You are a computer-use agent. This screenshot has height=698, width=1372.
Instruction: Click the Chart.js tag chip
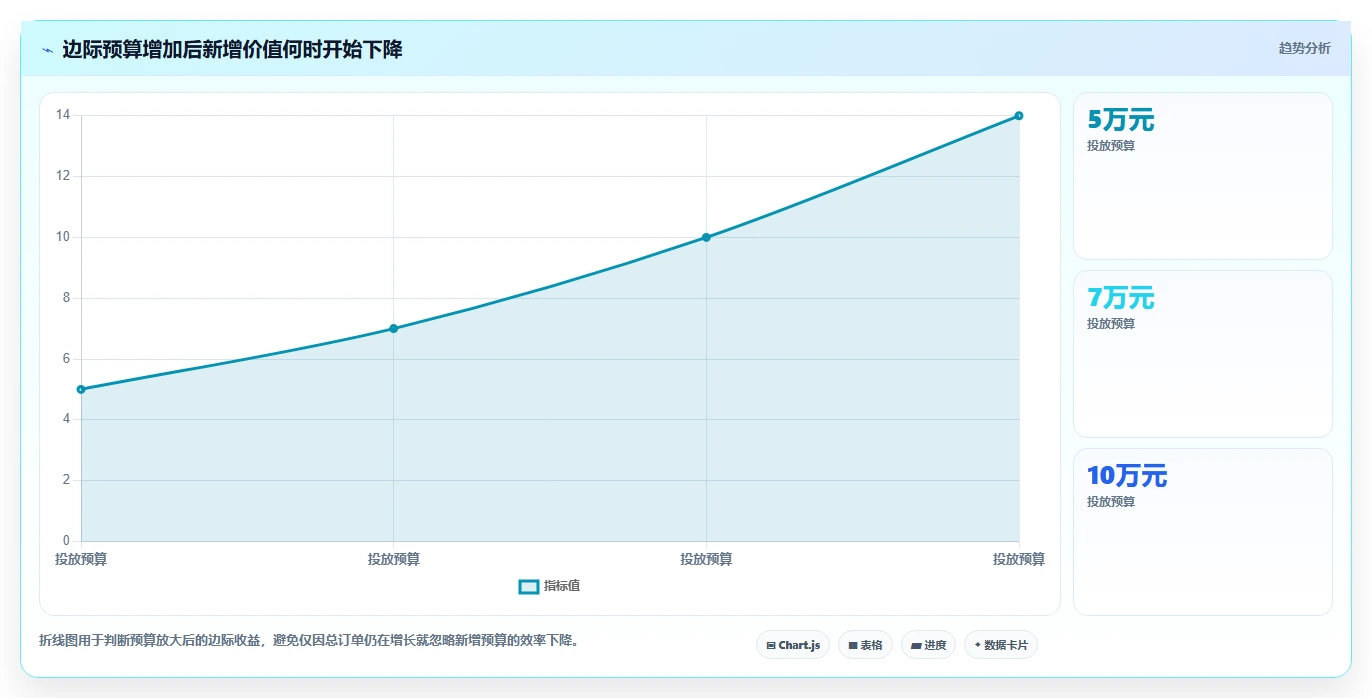coord(792,645)
